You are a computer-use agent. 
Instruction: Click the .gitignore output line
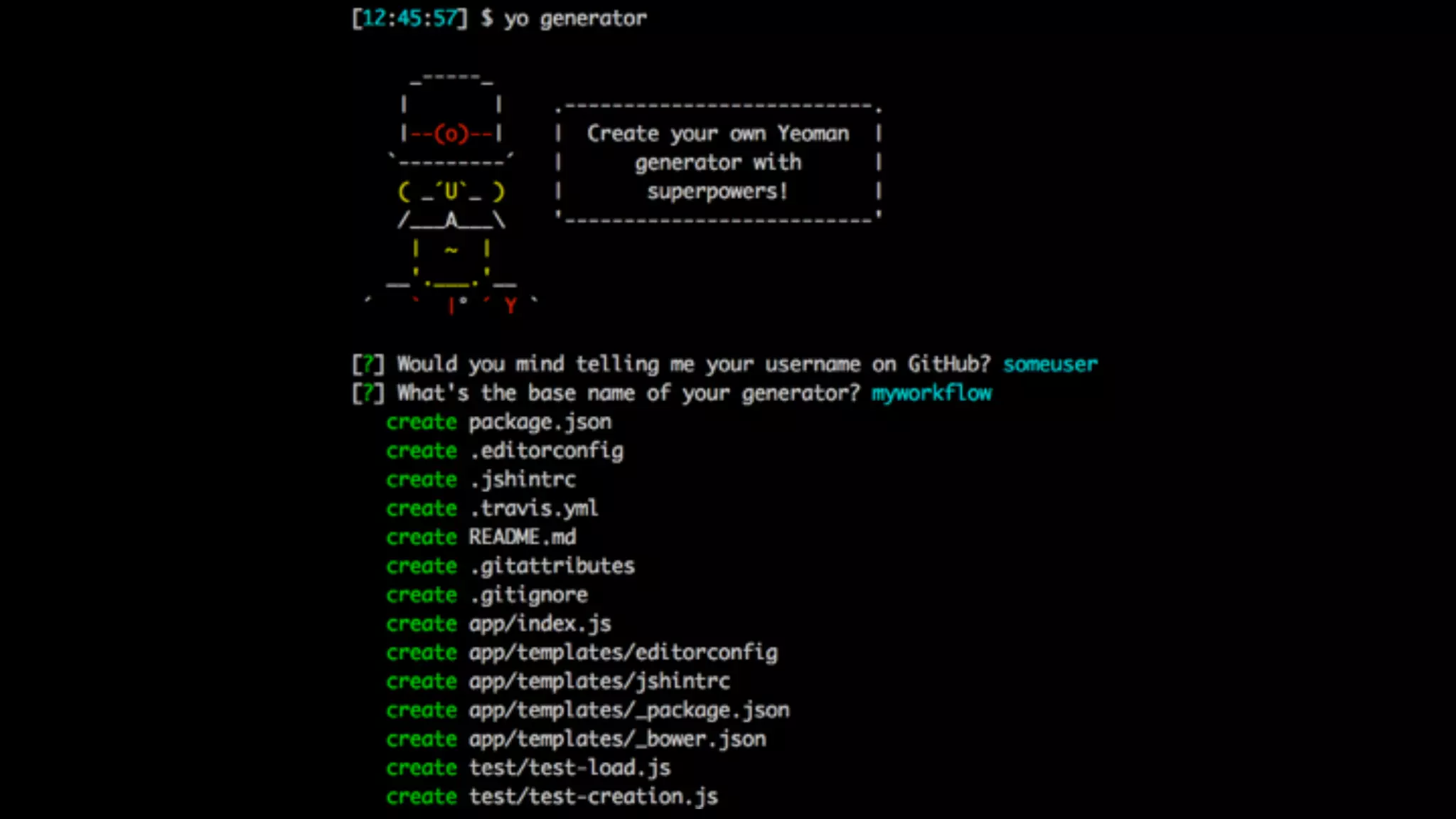[x=528, y=595]
